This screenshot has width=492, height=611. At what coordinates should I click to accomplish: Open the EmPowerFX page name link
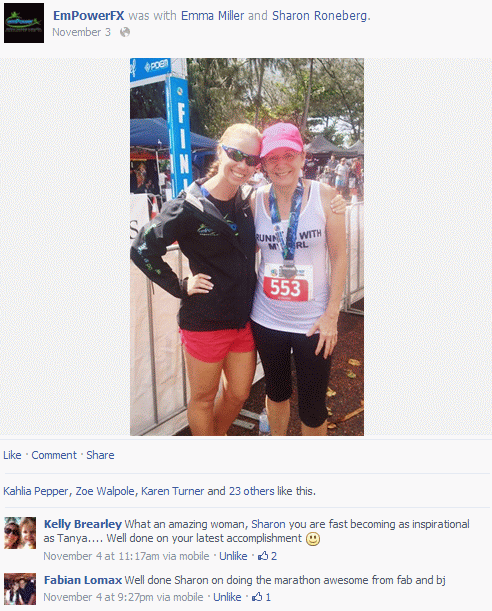tap(88, 16)
